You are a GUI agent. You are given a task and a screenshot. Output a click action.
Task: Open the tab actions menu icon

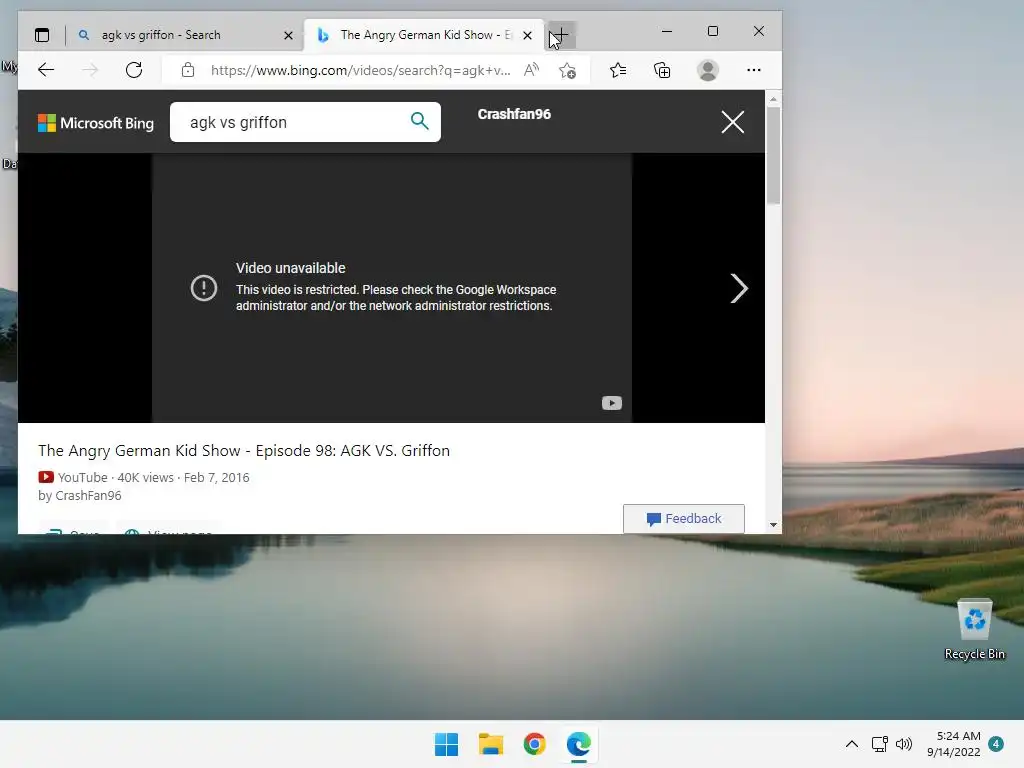tap(42, 35)
